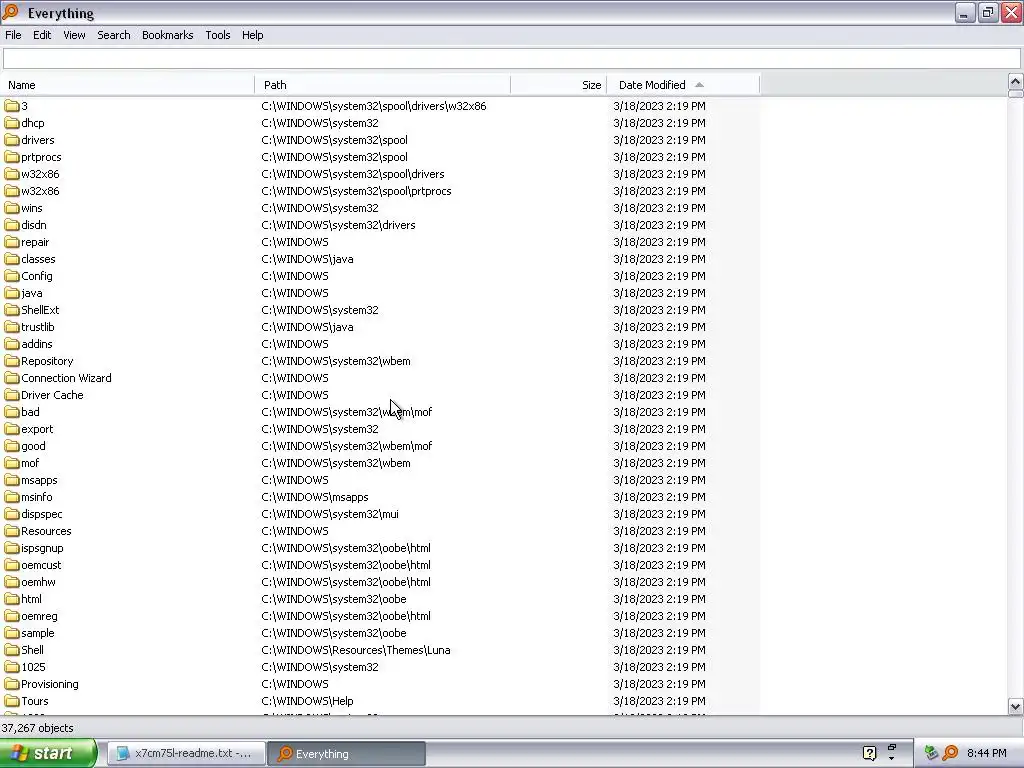Select the folder icon for bad
The width and height of the screenshot is (1024, 768).
12,411
